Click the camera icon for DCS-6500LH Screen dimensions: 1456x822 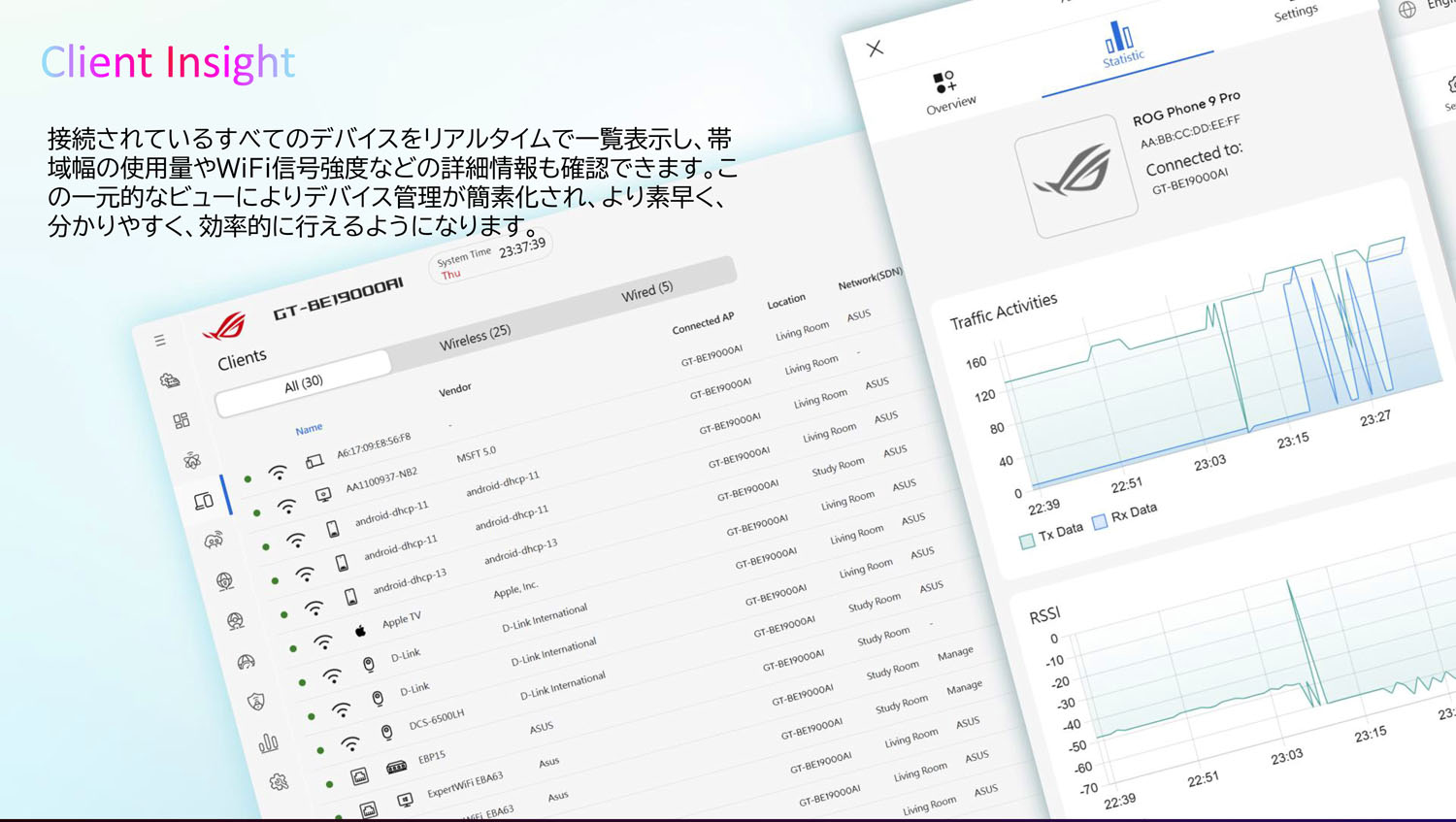coord(386,733)
